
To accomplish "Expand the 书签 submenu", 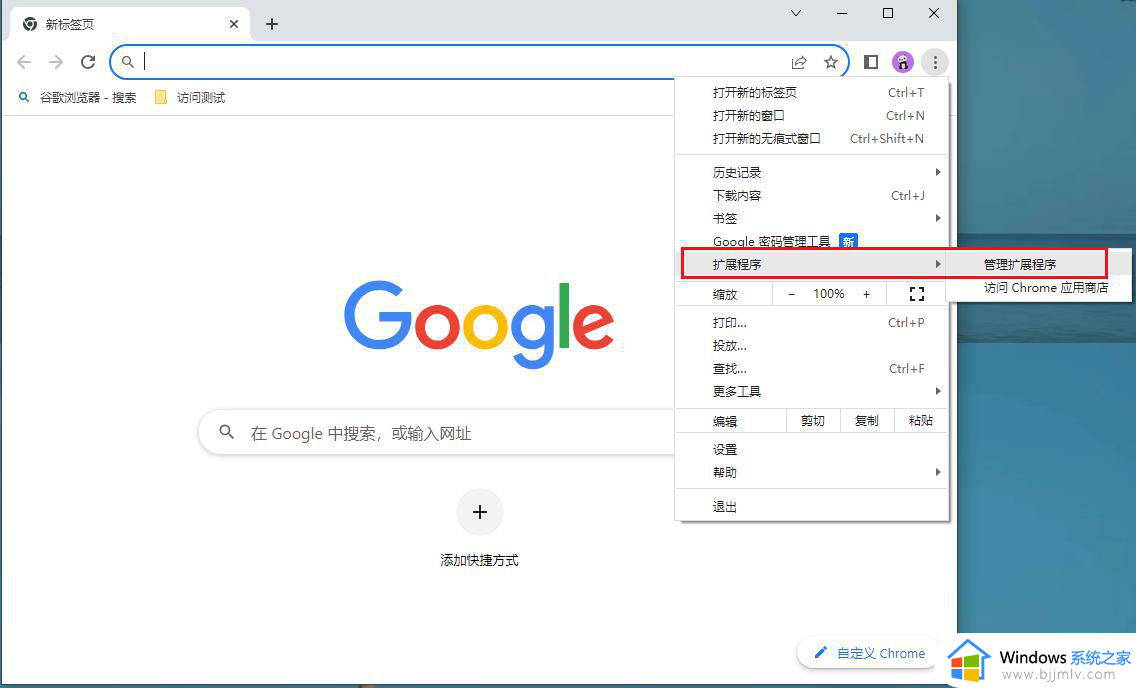I will 811,219.
